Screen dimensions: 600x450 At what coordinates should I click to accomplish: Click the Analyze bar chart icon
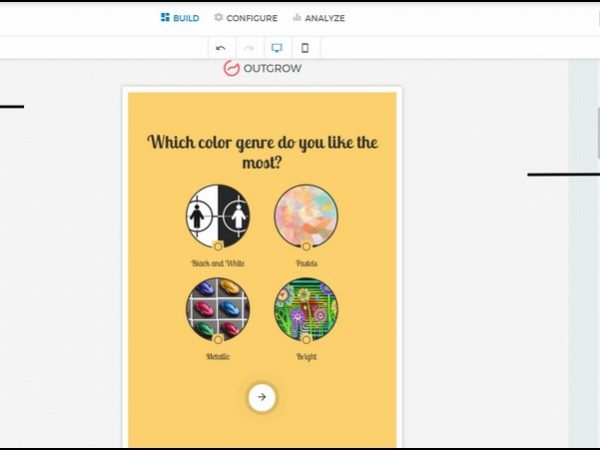[x=297, y=18]
